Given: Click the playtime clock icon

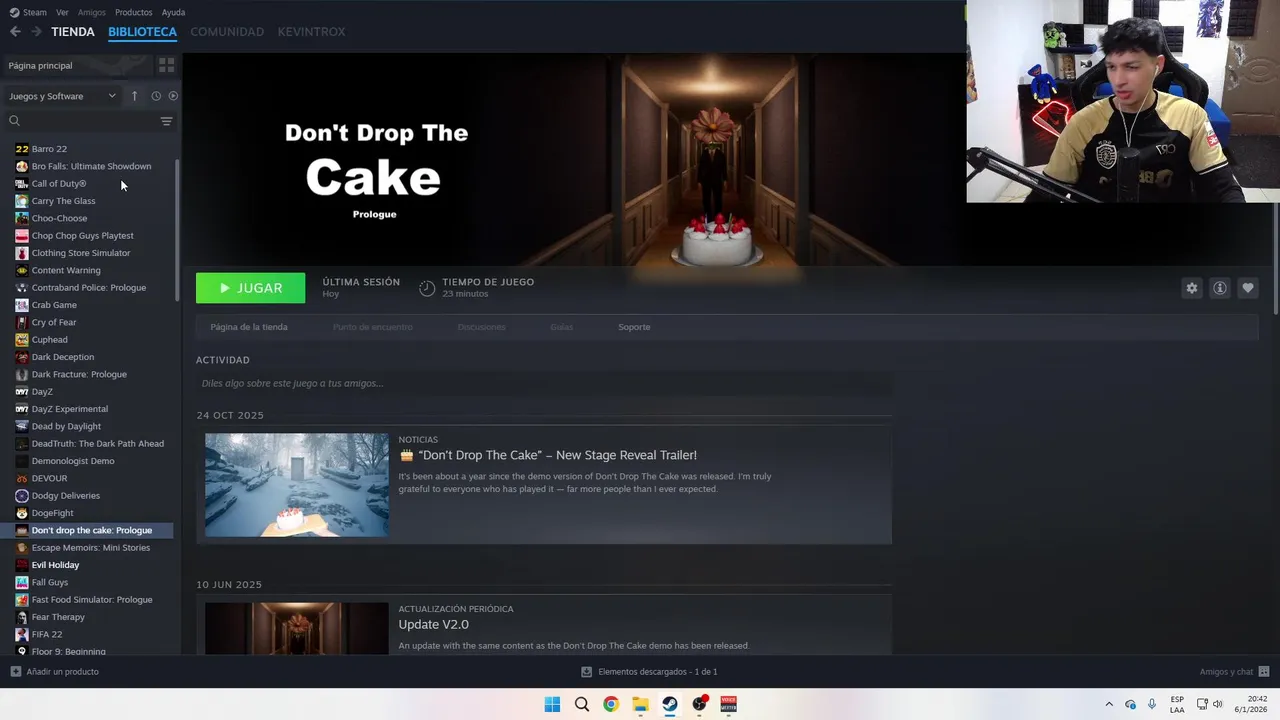Looking at the screenshot, I should 427,288.
